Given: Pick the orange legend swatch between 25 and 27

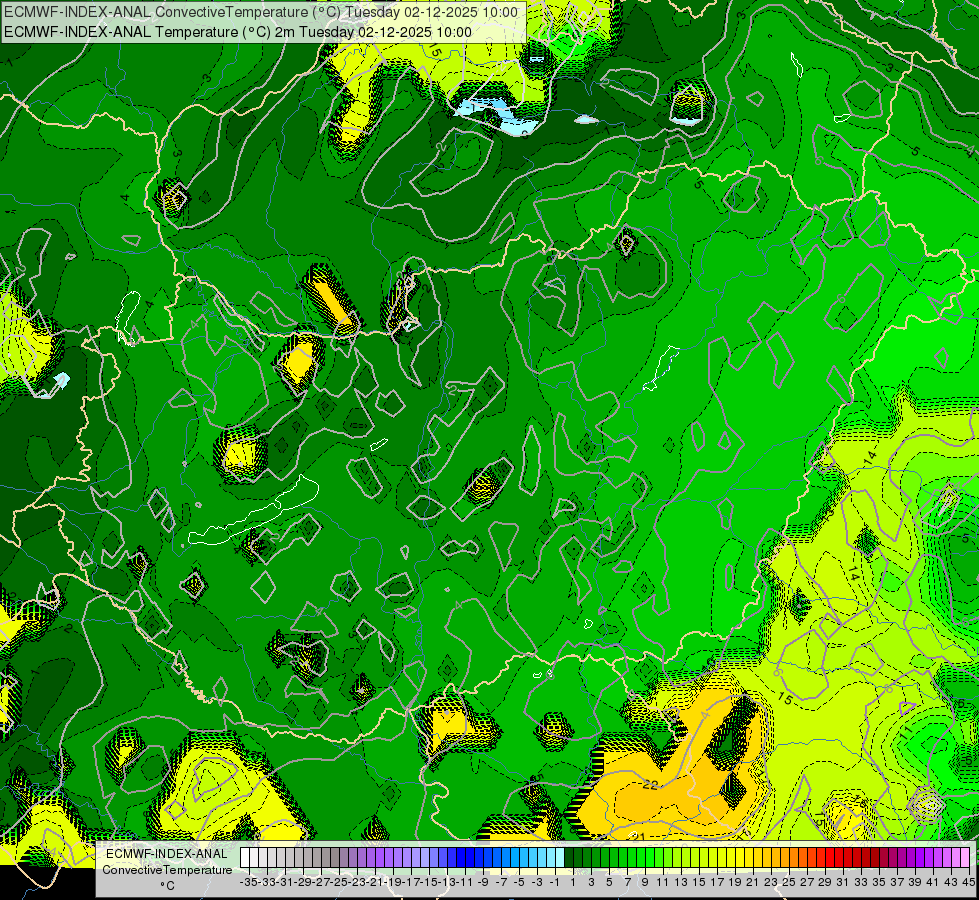Looking at the screenshot, I should pyautogui.click(x=794, y=857).
